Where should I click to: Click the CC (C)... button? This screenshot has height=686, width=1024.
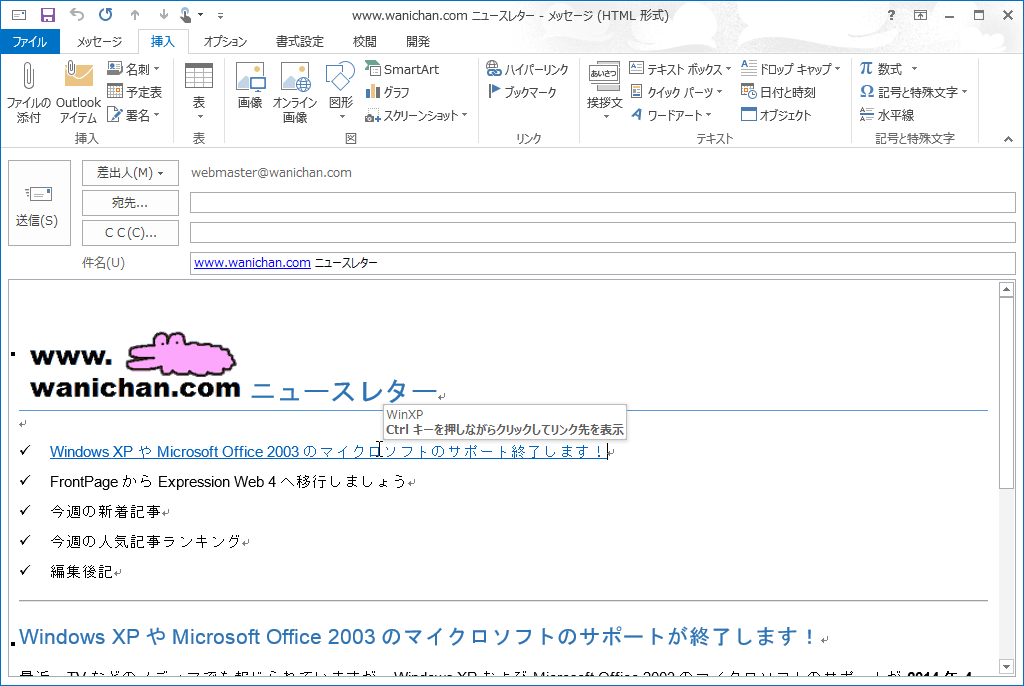click(x=130, y=233)
